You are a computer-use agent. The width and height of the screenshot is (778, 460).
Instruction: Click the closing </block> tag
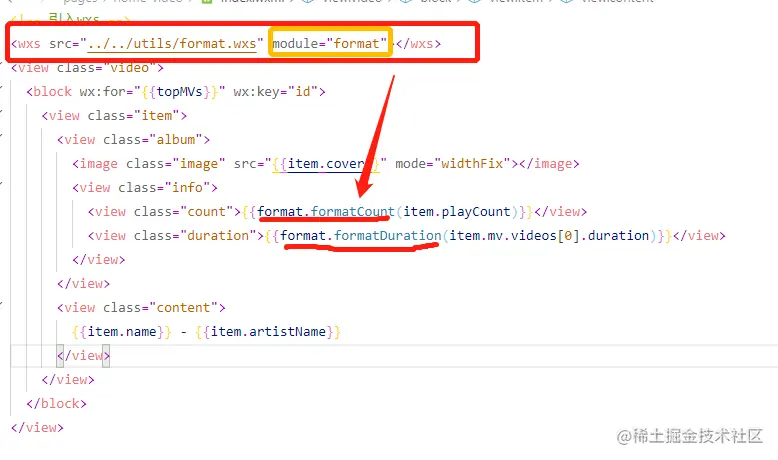pyautogui.click(x=57, y=403)
